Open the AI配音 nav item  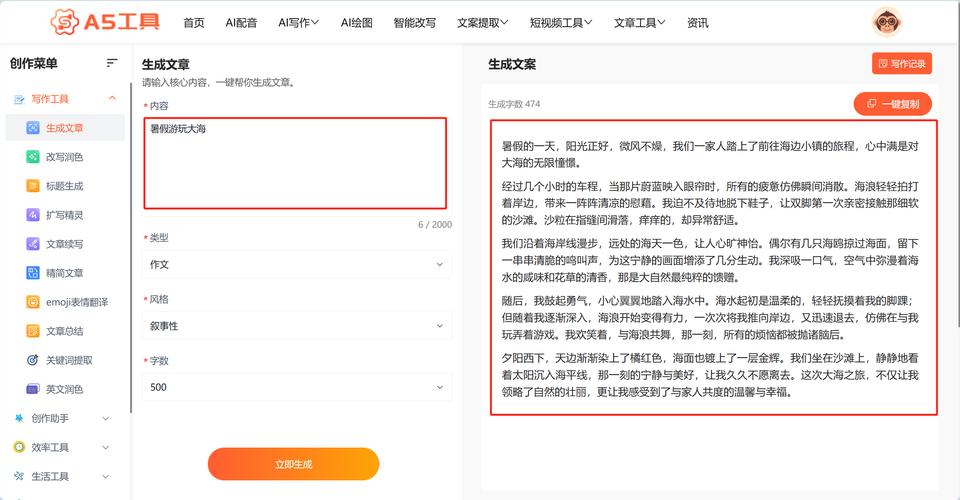(241, 23)
